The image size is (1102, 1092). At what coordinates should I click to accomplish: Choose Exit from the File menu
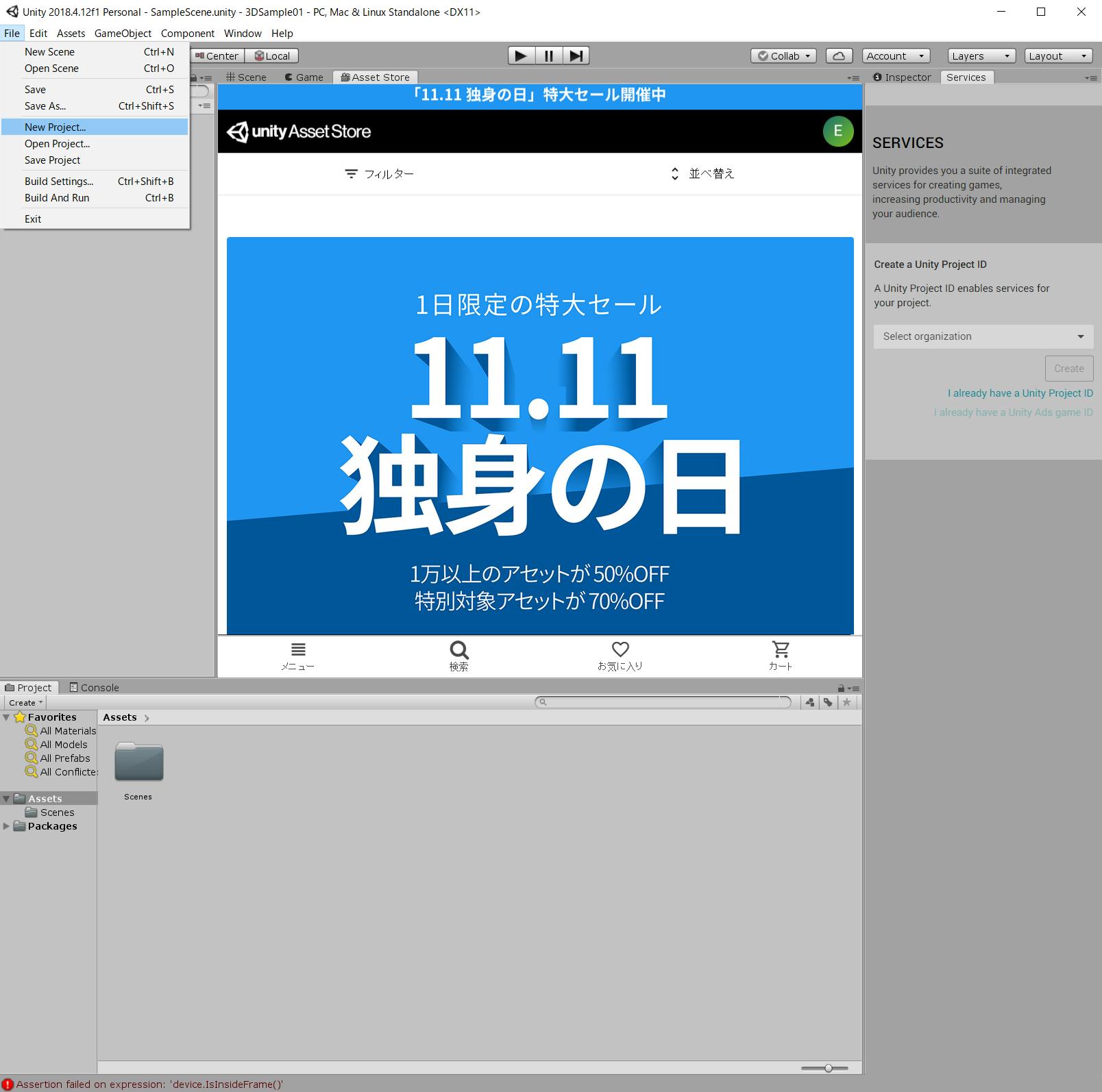(95, 219)
